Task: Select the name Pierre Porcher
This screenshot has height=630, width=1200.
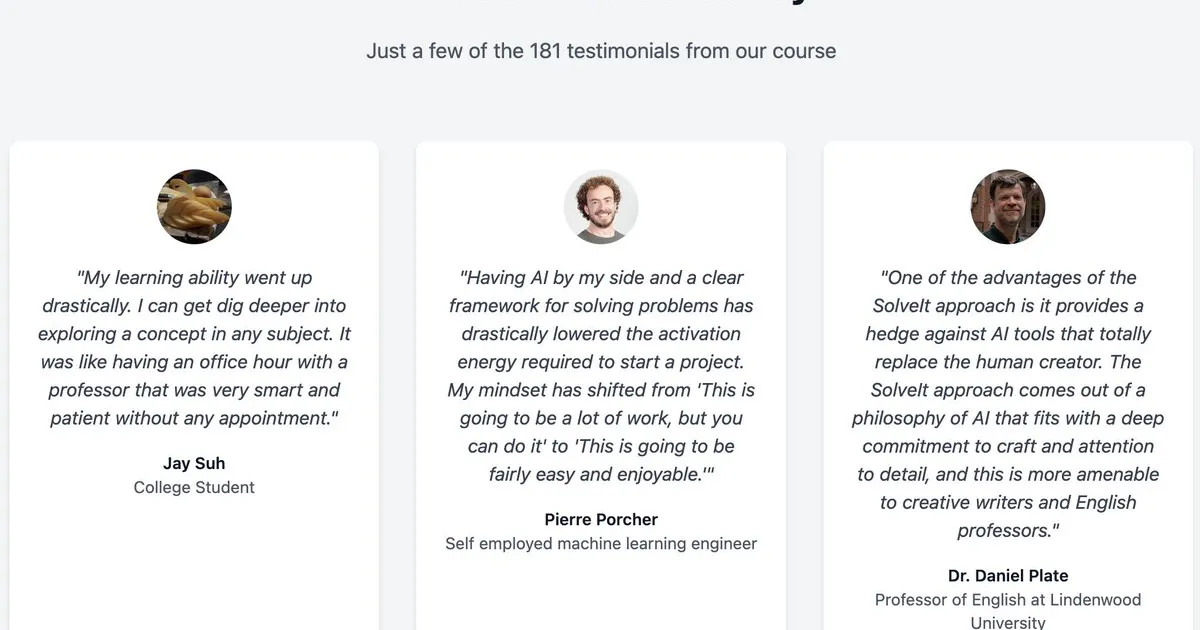Action: 601,519
